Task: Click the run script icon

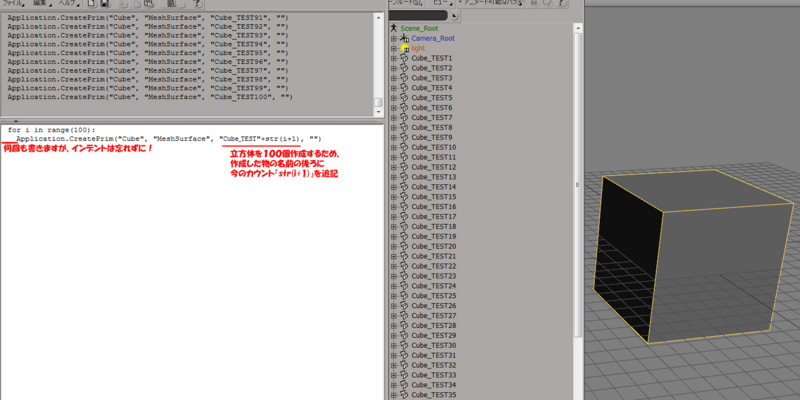Action: pyautogui.click(x=172, y=4)
